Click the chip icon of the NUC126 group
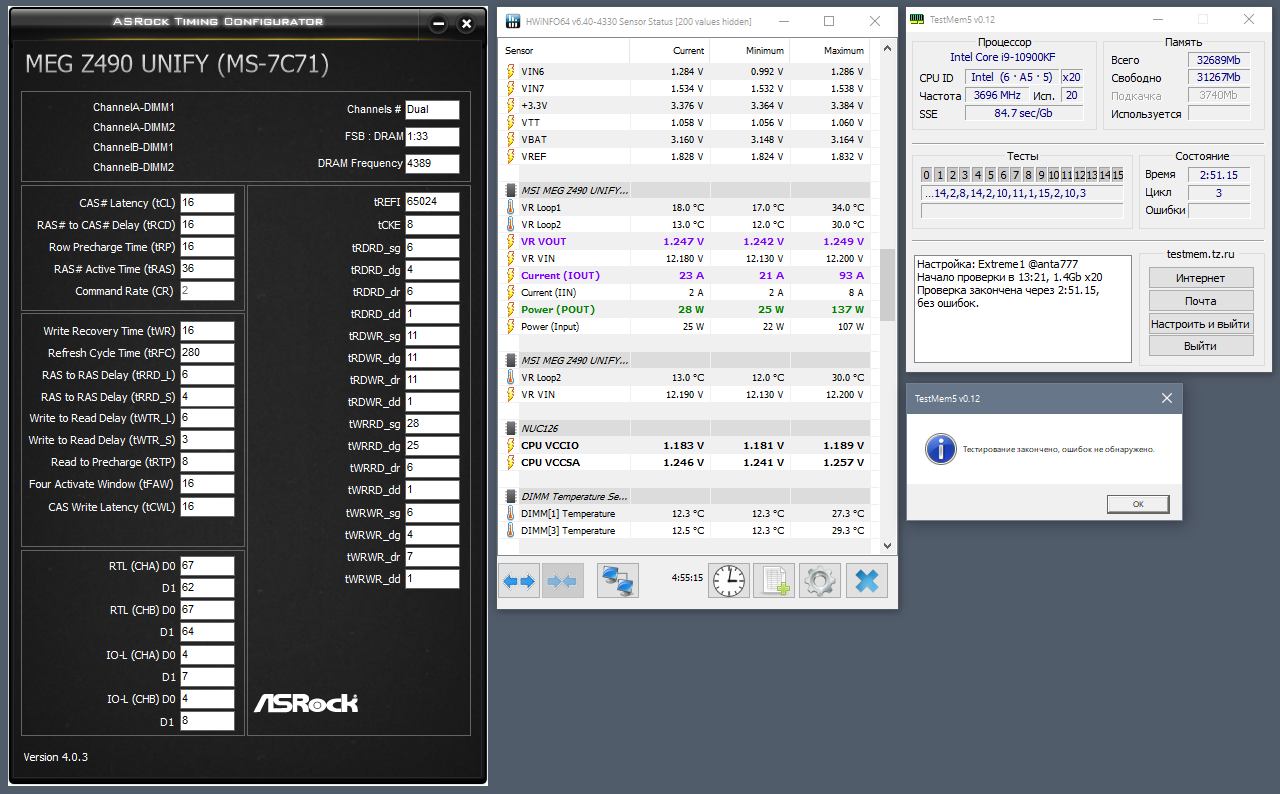This screenshot has width=1280, height=794. tap(511, 428)
